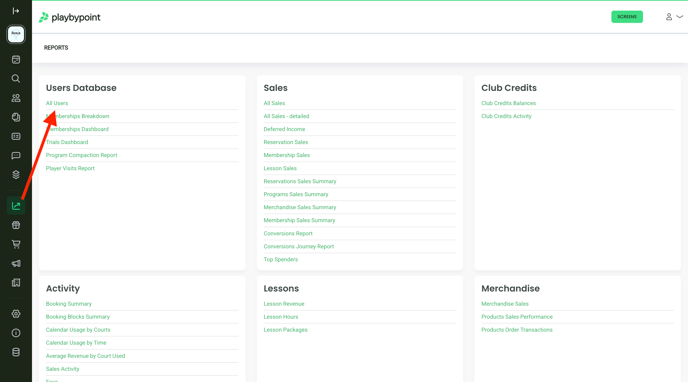Open the gift box icon in sidebar
The image size is (688, 382).
tap(16, 225)
